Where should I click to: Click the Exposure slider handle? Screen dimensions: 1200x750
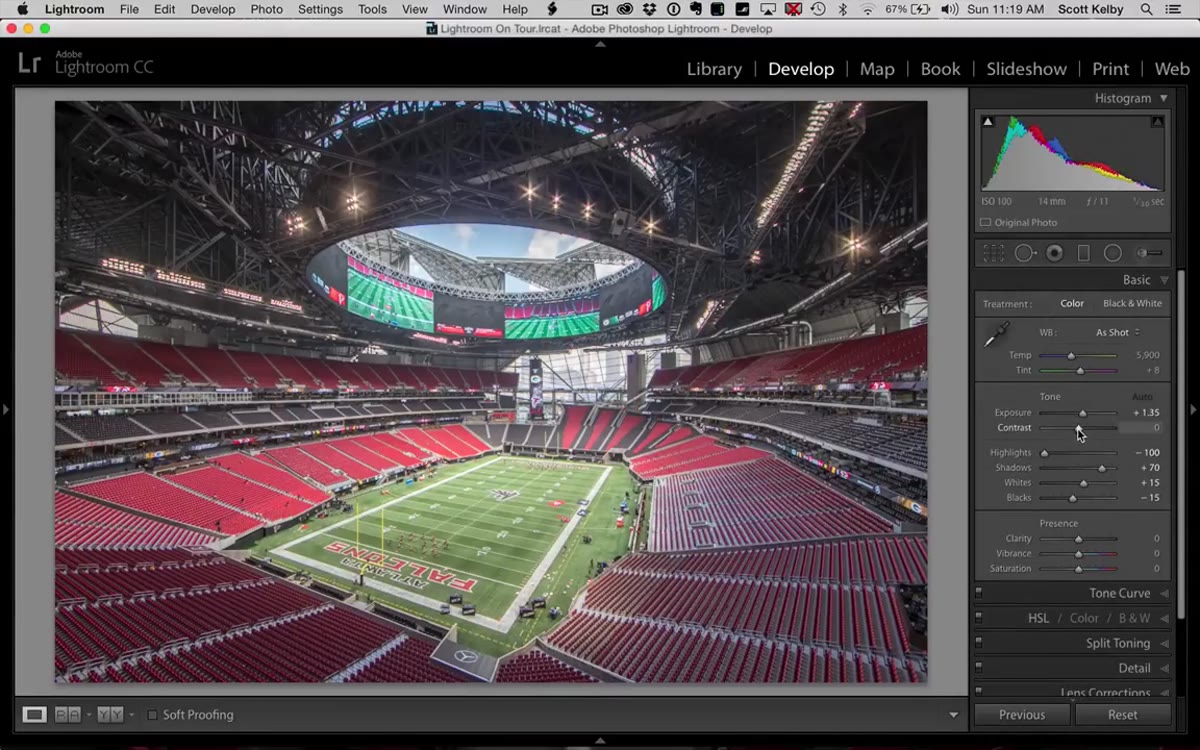1082,413
